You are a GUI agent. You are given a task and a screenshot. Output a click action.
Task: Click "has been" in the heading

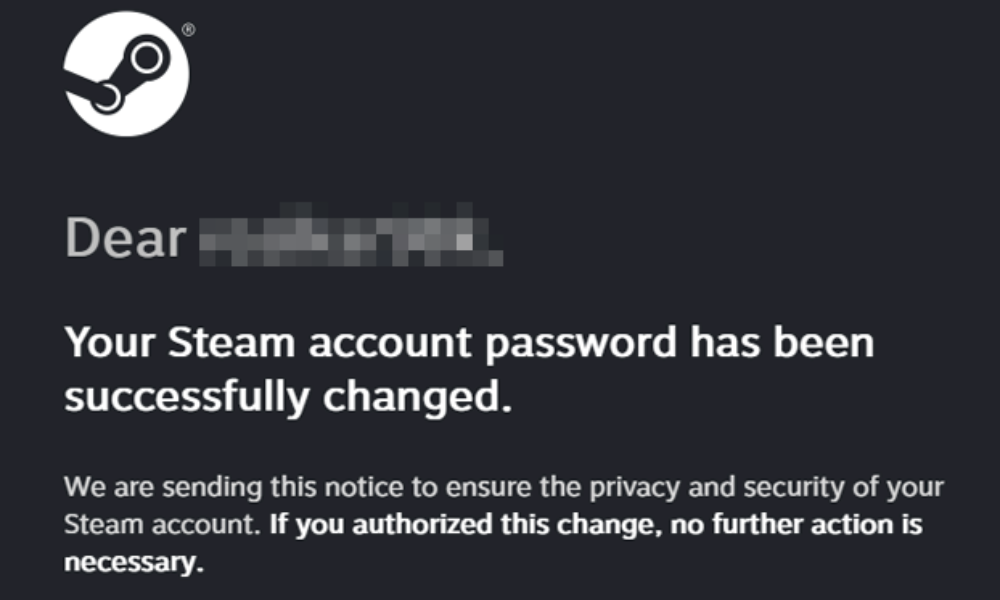coord(780,344)
